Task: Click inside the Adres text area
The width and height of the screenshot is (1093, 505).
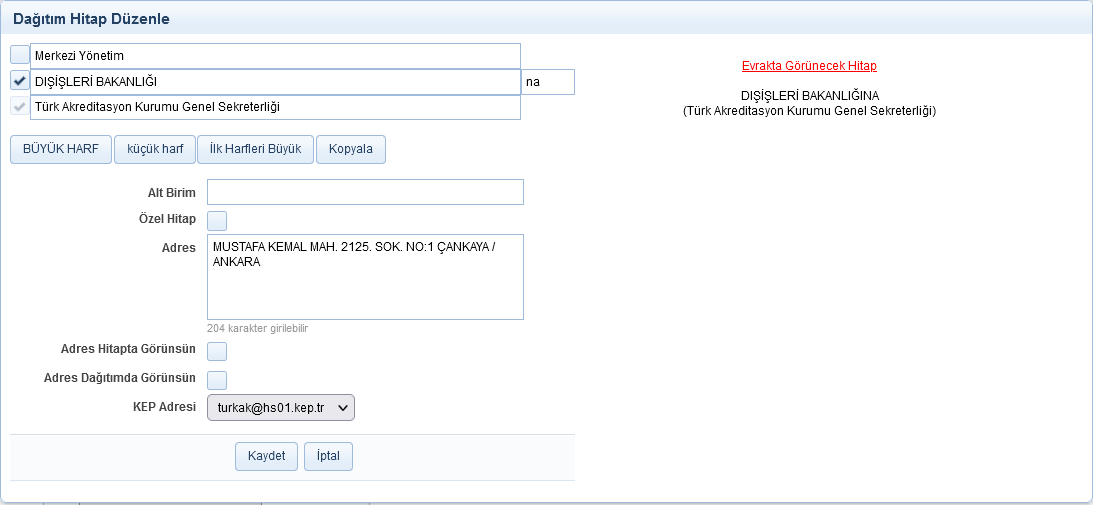Action: click(x=365, y=290)
